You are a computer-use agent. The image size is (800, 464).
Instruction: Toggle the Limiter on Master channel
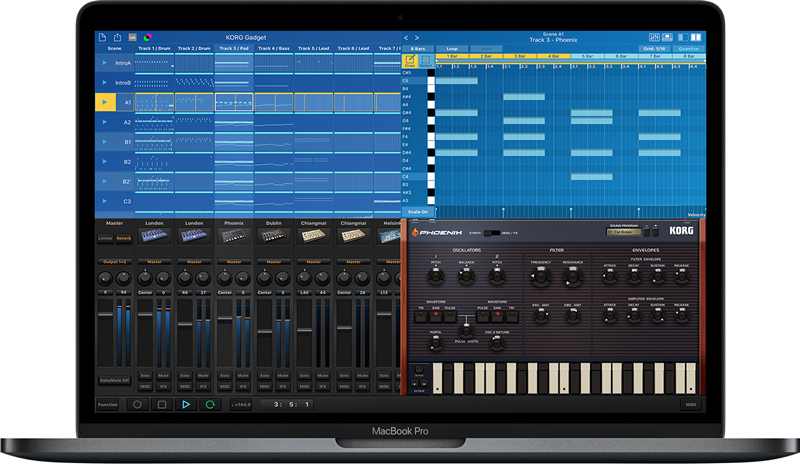point(106,238)
